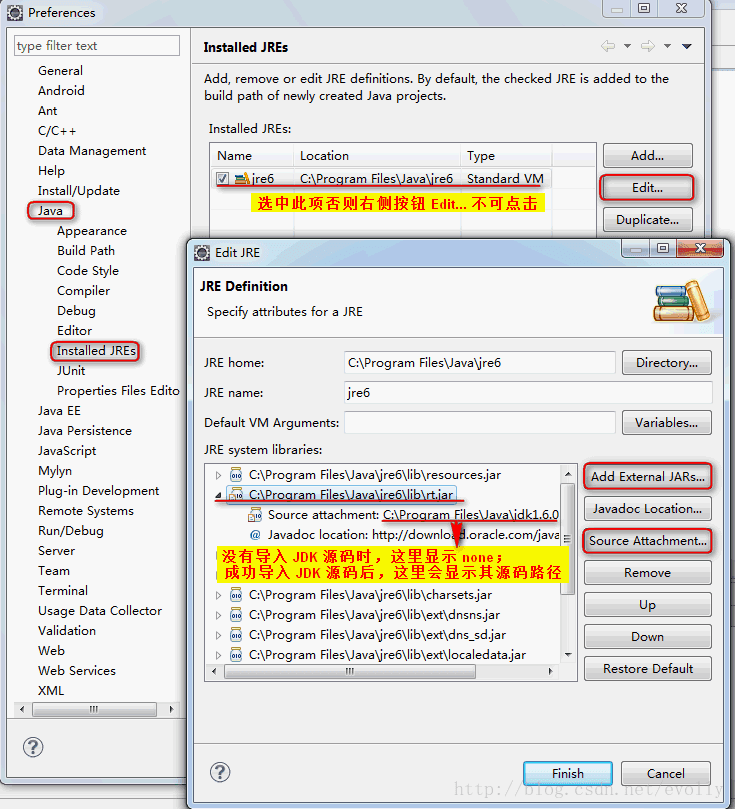Click the JRE home path field
The height and width of the screenshot is (809, 735).
(x=480, y=363)
